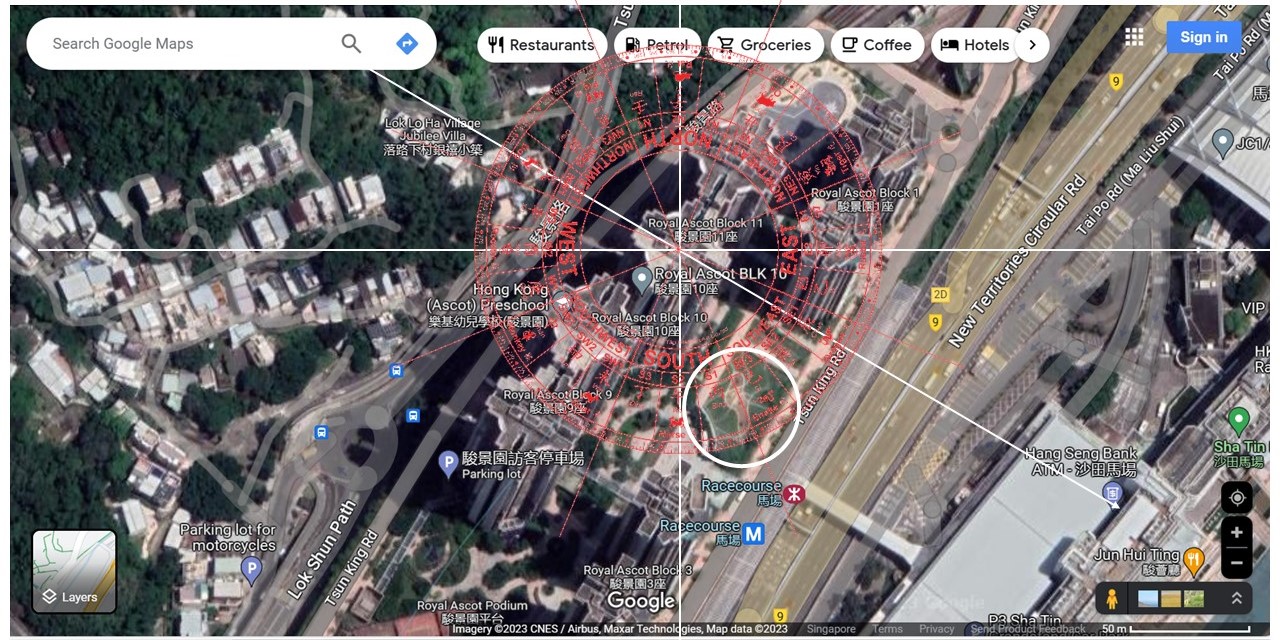Choose the Hotels category chip

975,45
